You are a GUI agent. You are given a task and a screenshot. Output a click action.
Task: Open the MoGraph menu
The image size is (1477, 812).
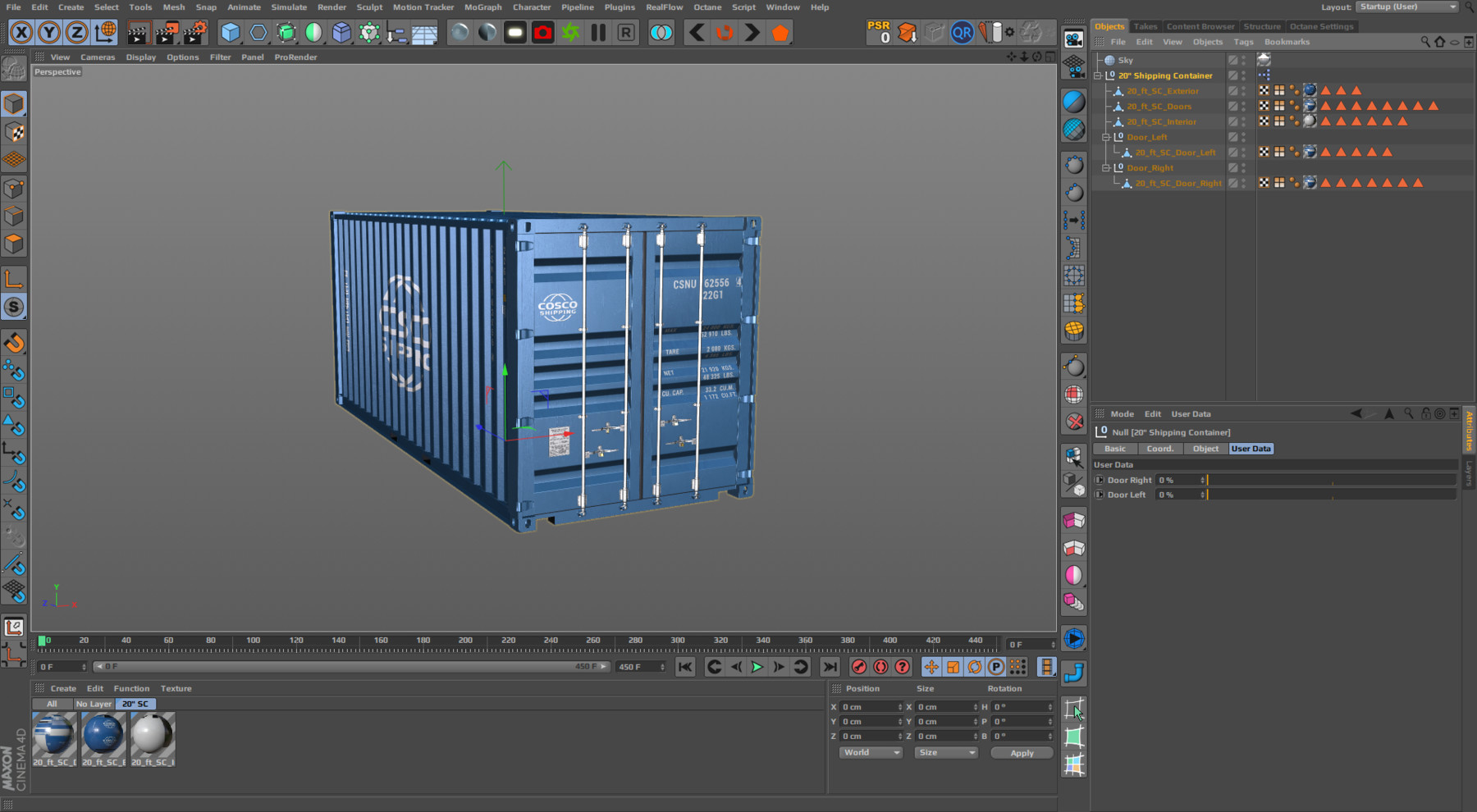coord(482,7)
